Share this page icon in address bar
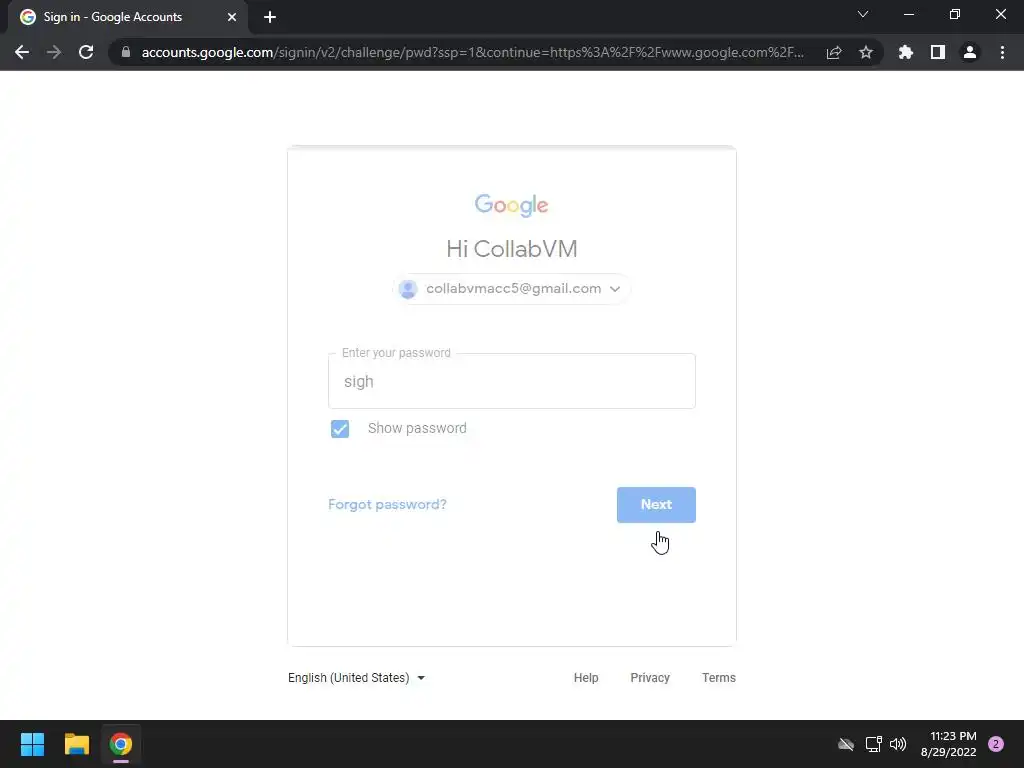 coord(834,52)
